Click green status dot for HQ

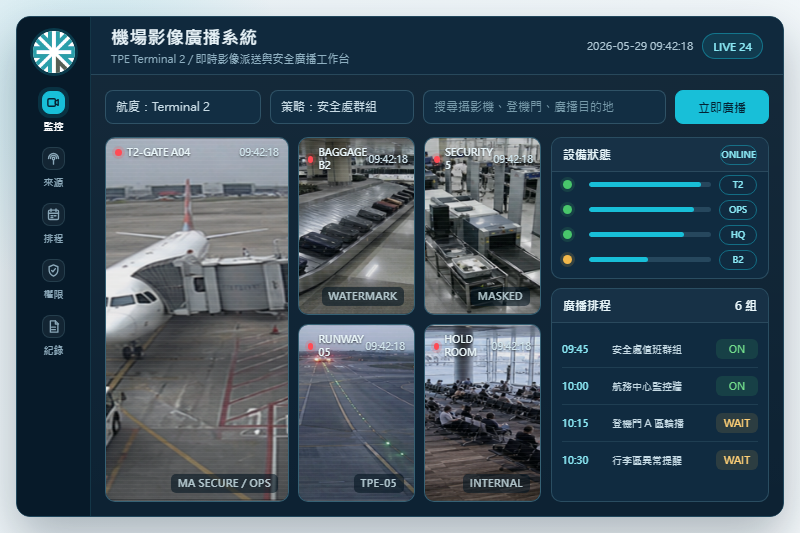(x=567, y=235)
